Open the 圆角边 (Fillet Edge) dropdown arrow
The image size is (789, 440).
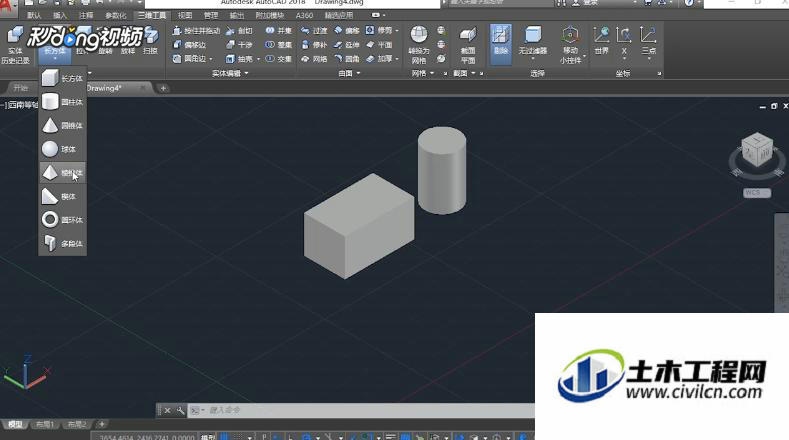click(x=211, y=59)
